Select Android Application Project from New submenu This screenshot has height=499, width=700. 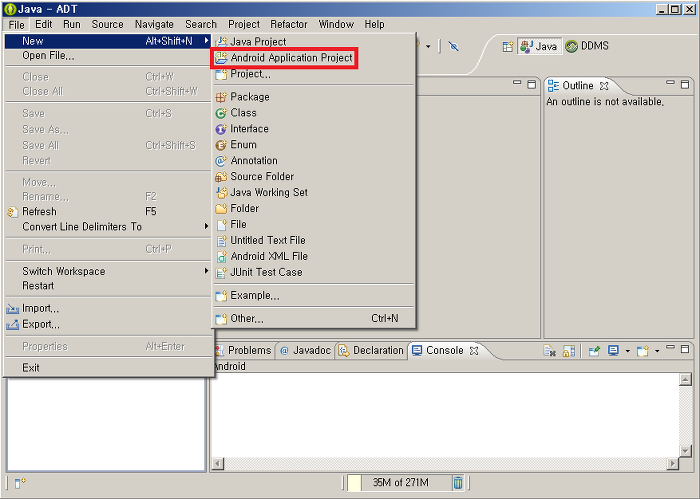284,58
